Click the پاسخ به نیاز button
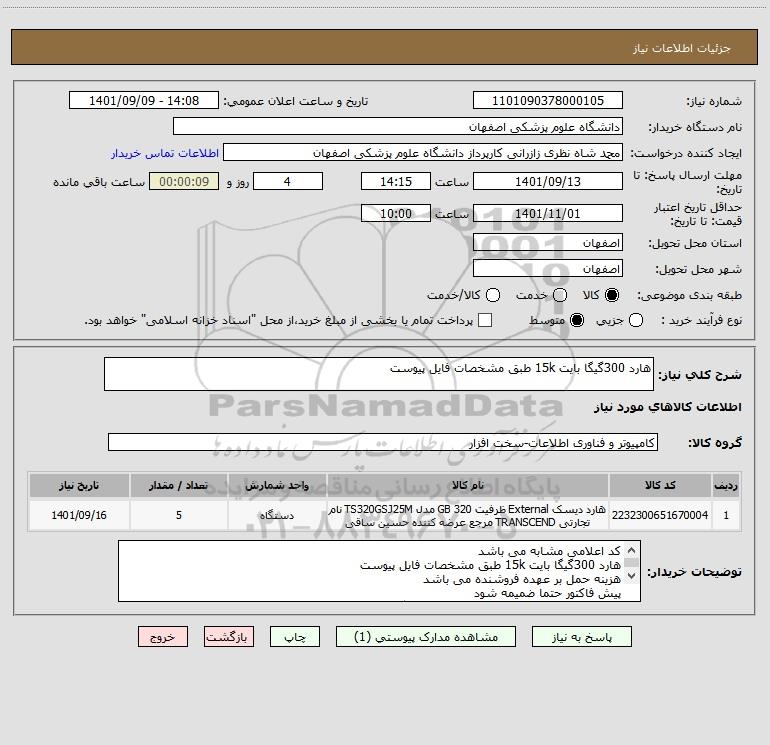 (x=581, y=637)
